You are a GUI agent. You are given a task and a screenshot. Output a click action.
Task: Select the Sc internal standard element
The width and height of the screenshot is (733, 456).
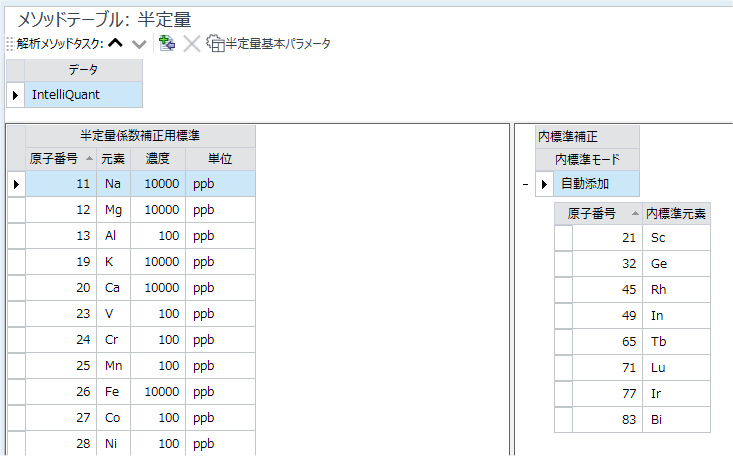pos(676,238)
